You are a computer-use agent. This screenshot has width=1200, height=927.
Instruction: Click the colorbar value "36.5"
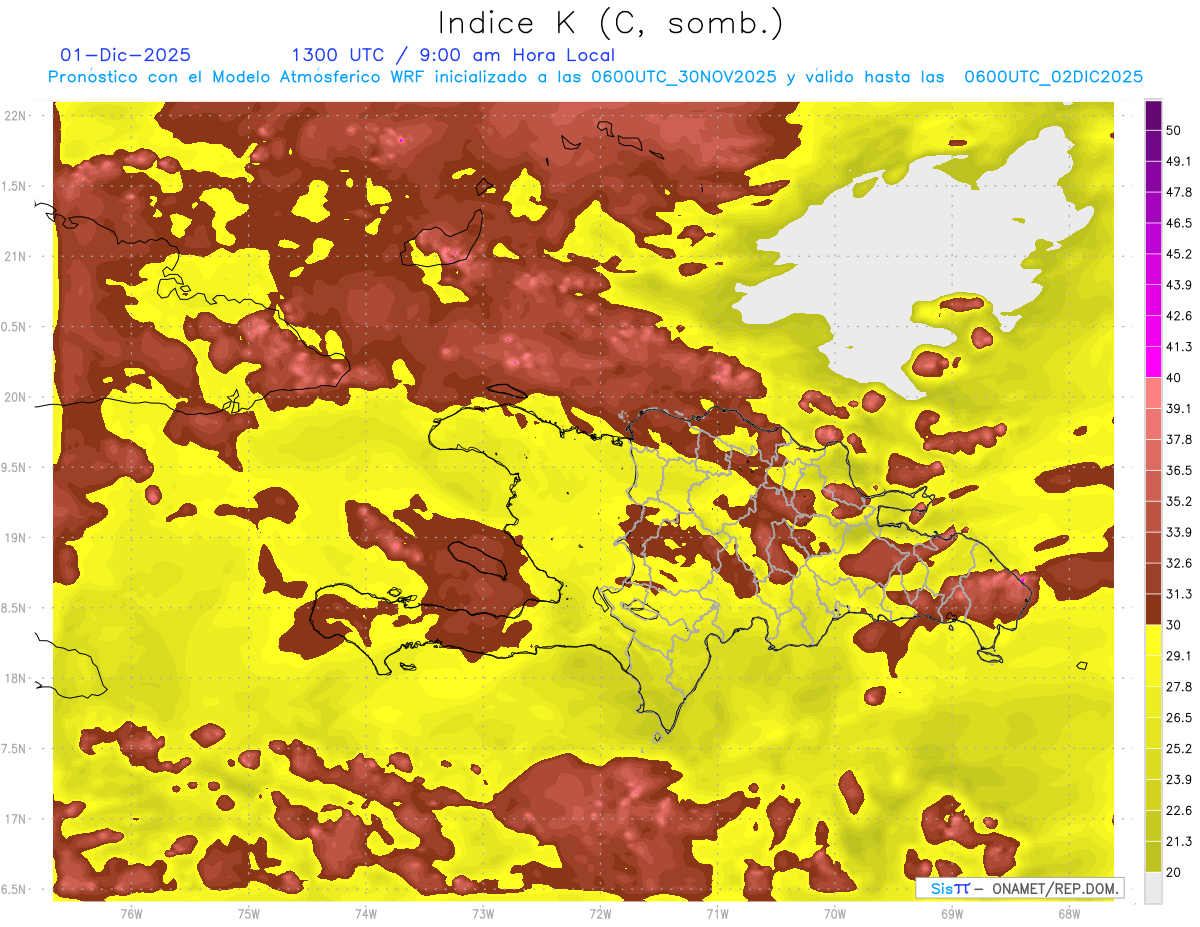coord(1179,470)
